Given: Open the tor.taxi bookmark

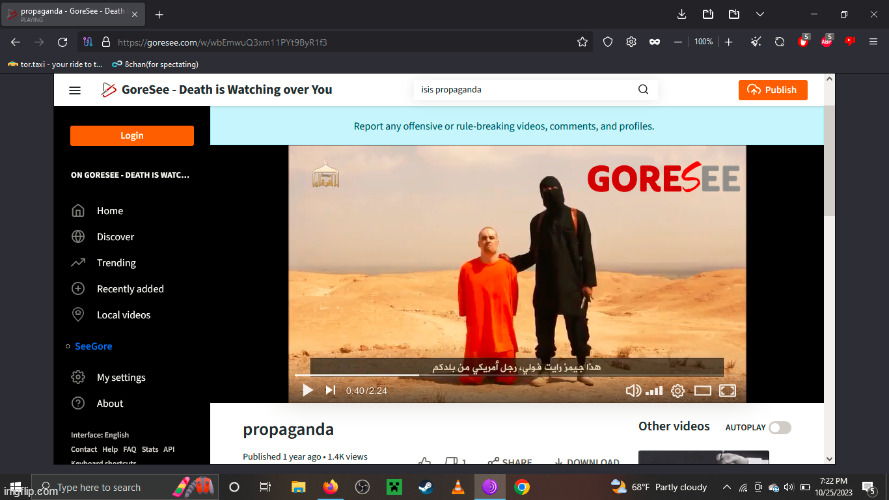Looking at the screenshot, I should 55,64.
